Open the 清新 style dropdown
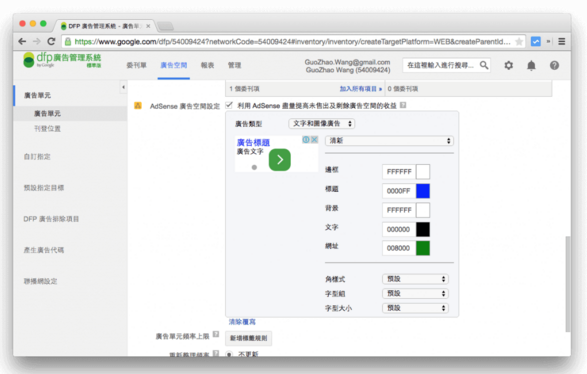 pos(389,141)
